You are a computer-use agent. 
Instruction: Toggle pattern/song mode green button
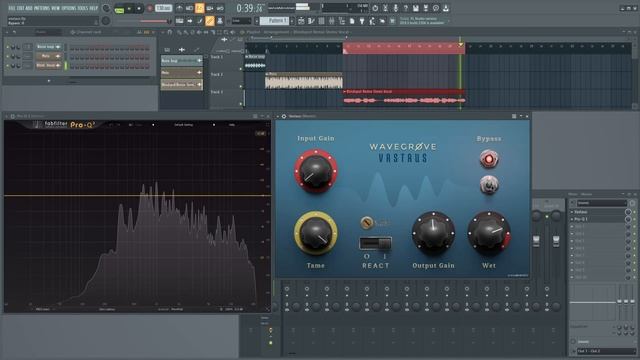coord(119,9)
